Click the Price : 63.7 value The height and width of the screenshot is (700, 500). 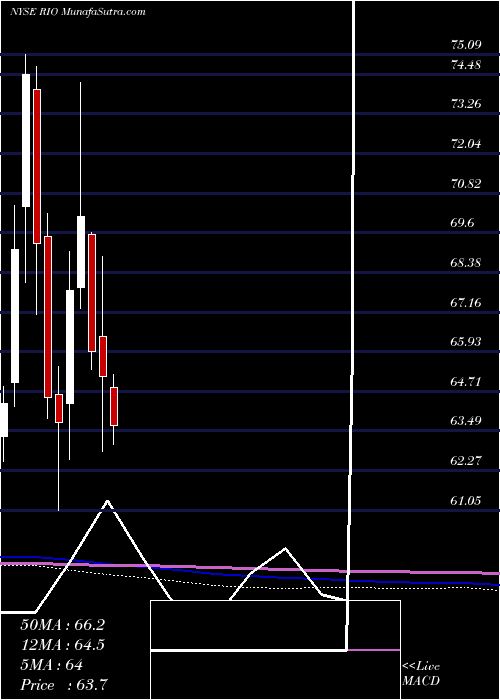(64, 685)
